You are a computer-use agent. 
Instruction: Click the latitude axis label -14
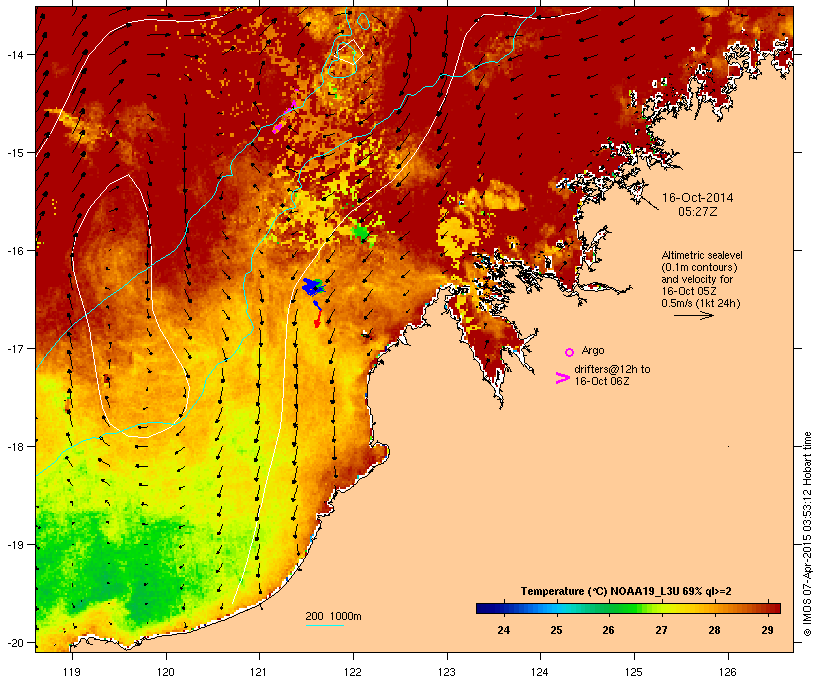(x=15, y=54)
